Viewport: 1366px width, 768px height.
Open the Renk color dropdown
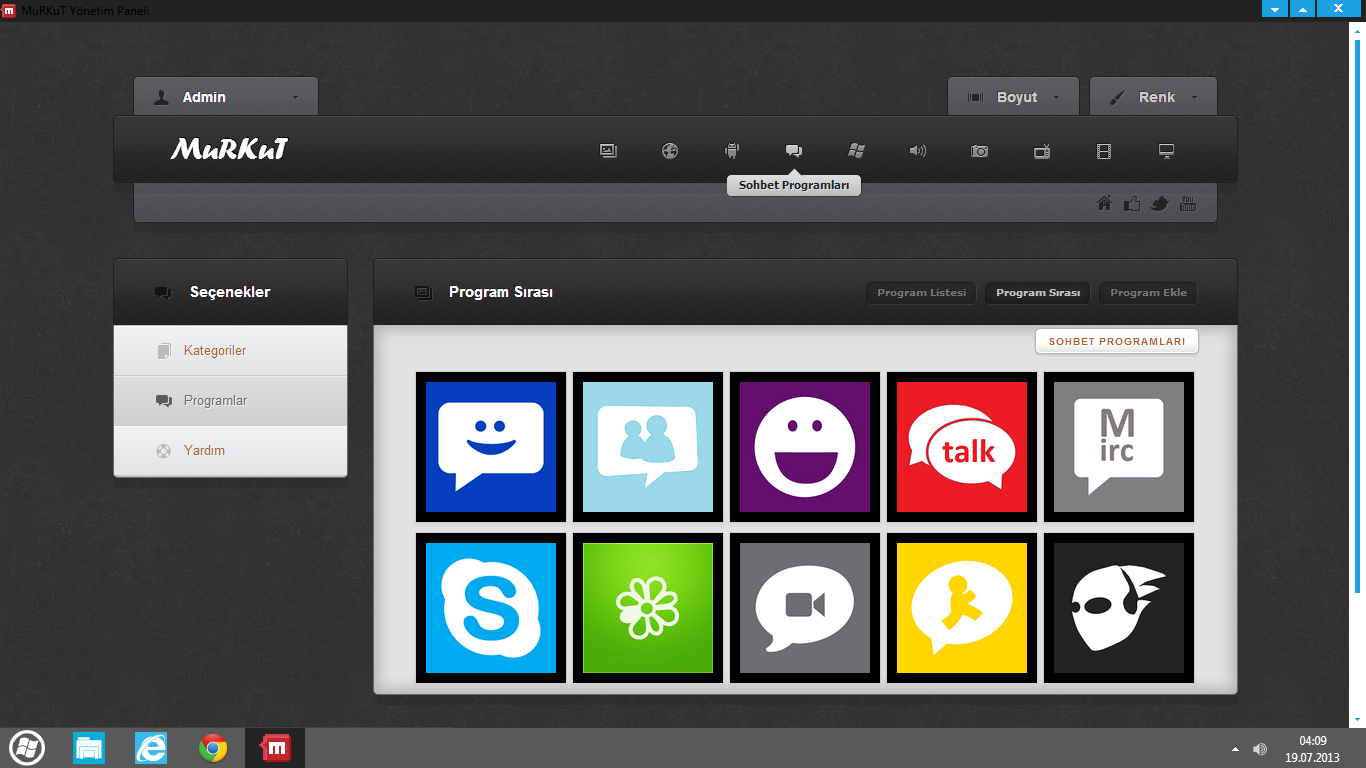pyautogui.click(x=1153, y=97)
